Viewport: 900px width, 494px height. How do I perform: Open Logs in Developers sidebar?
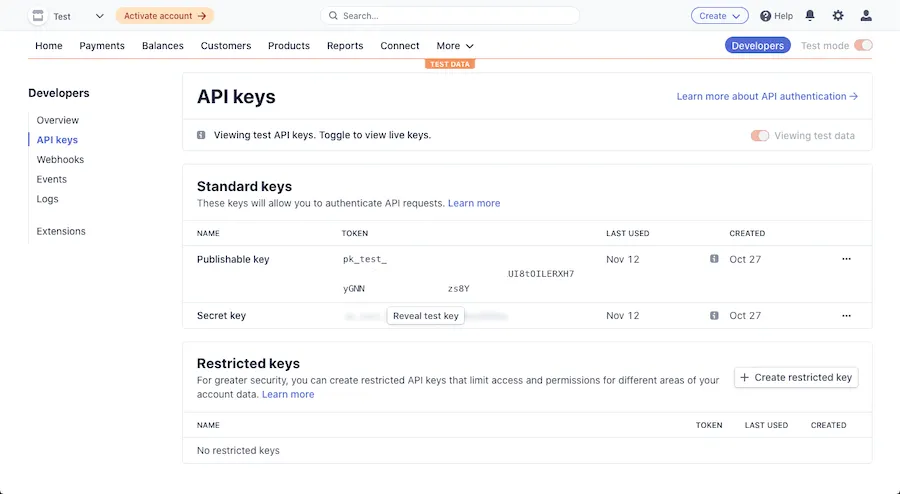point(47,199)
